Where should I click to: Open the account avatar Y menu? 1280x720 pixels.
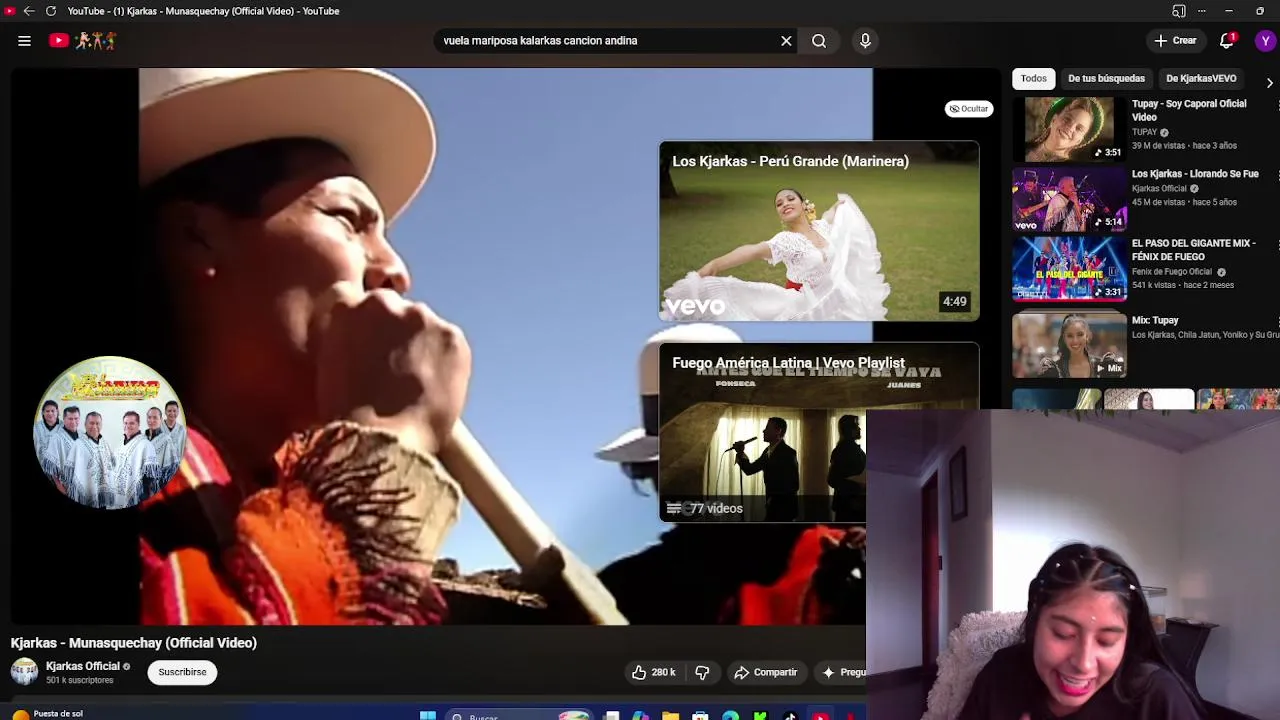(x=1266, y=41)
